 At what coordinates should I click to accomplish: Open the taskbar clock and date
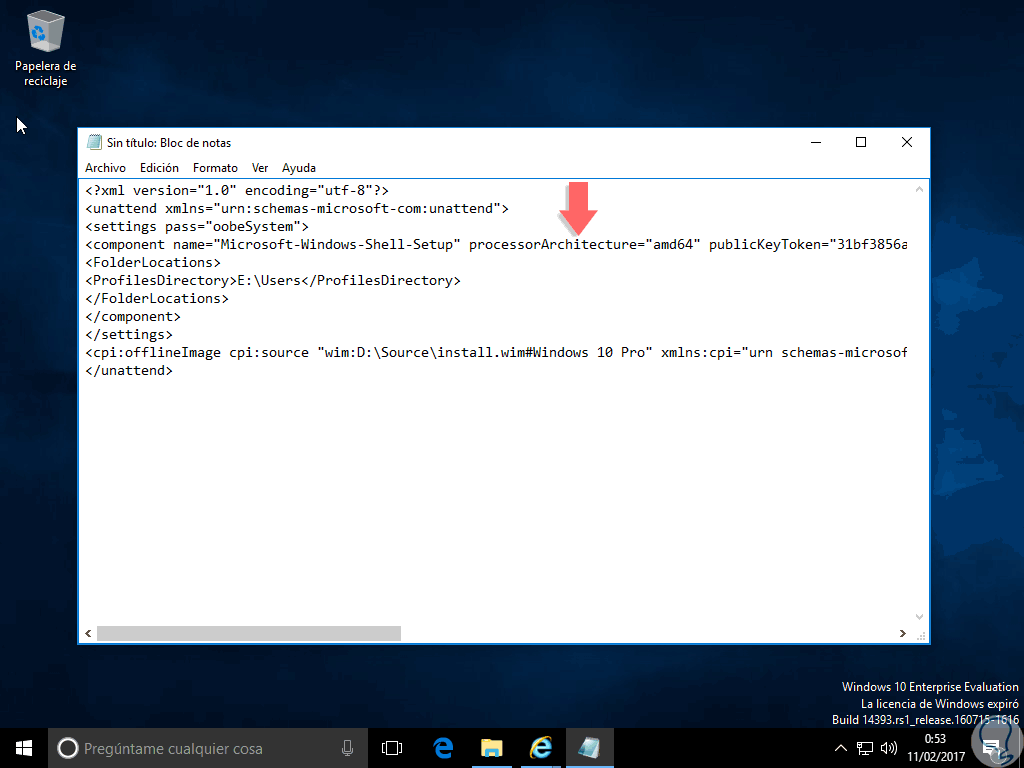935,748
